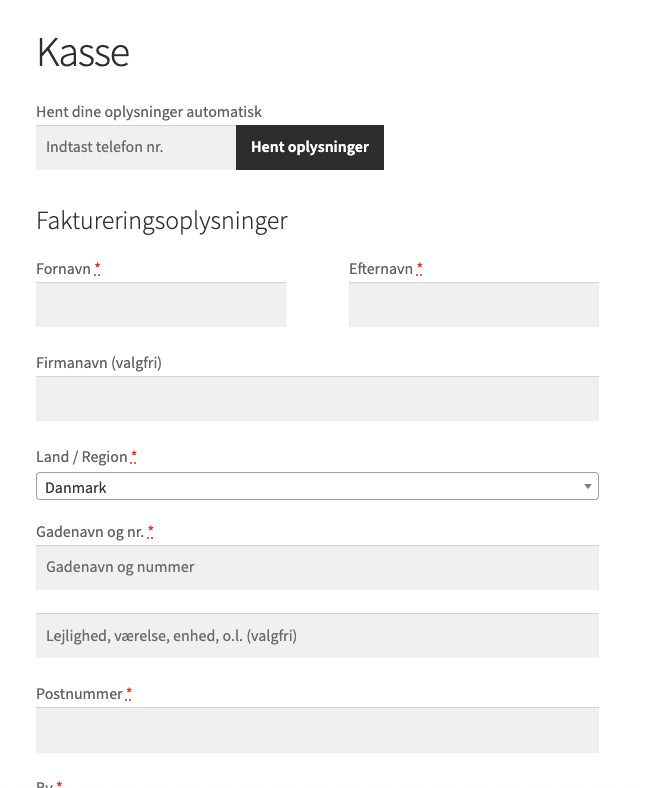Click the Firmanavn (valgfri) label text

(99, 363)
